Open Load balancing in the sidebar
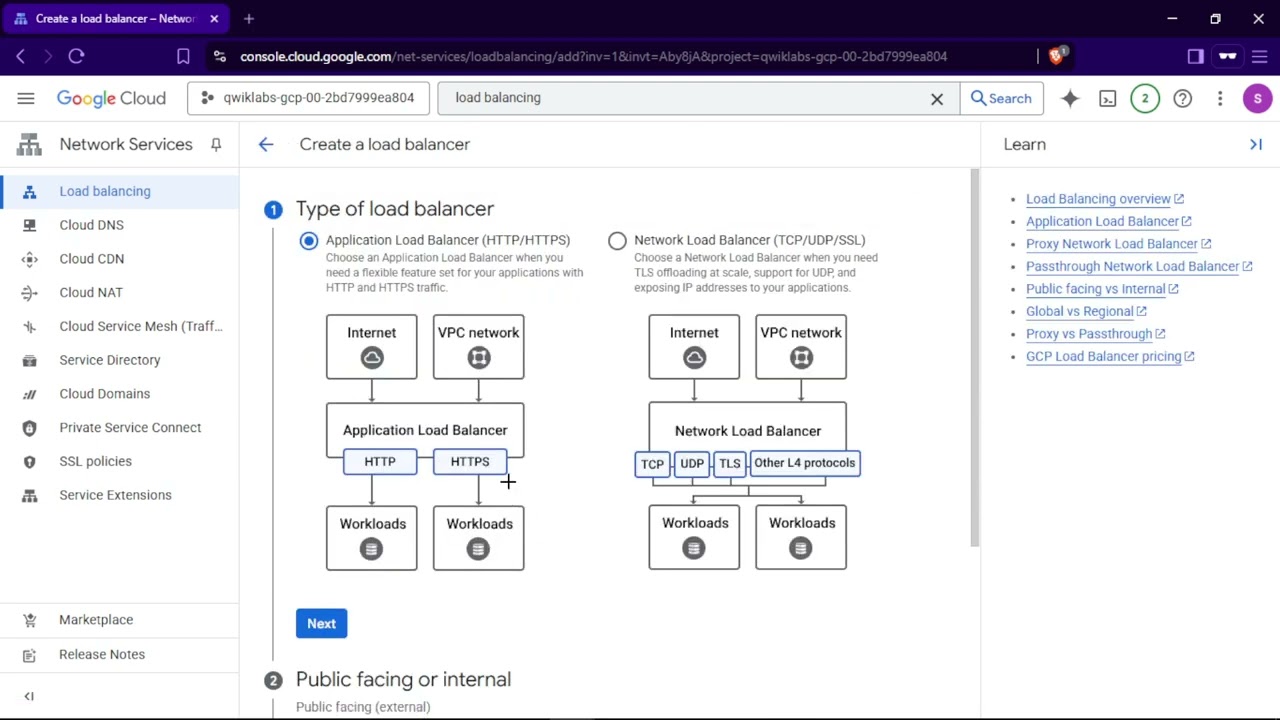This screenshot has width=1280, height=720. click(x=119, y=191)
